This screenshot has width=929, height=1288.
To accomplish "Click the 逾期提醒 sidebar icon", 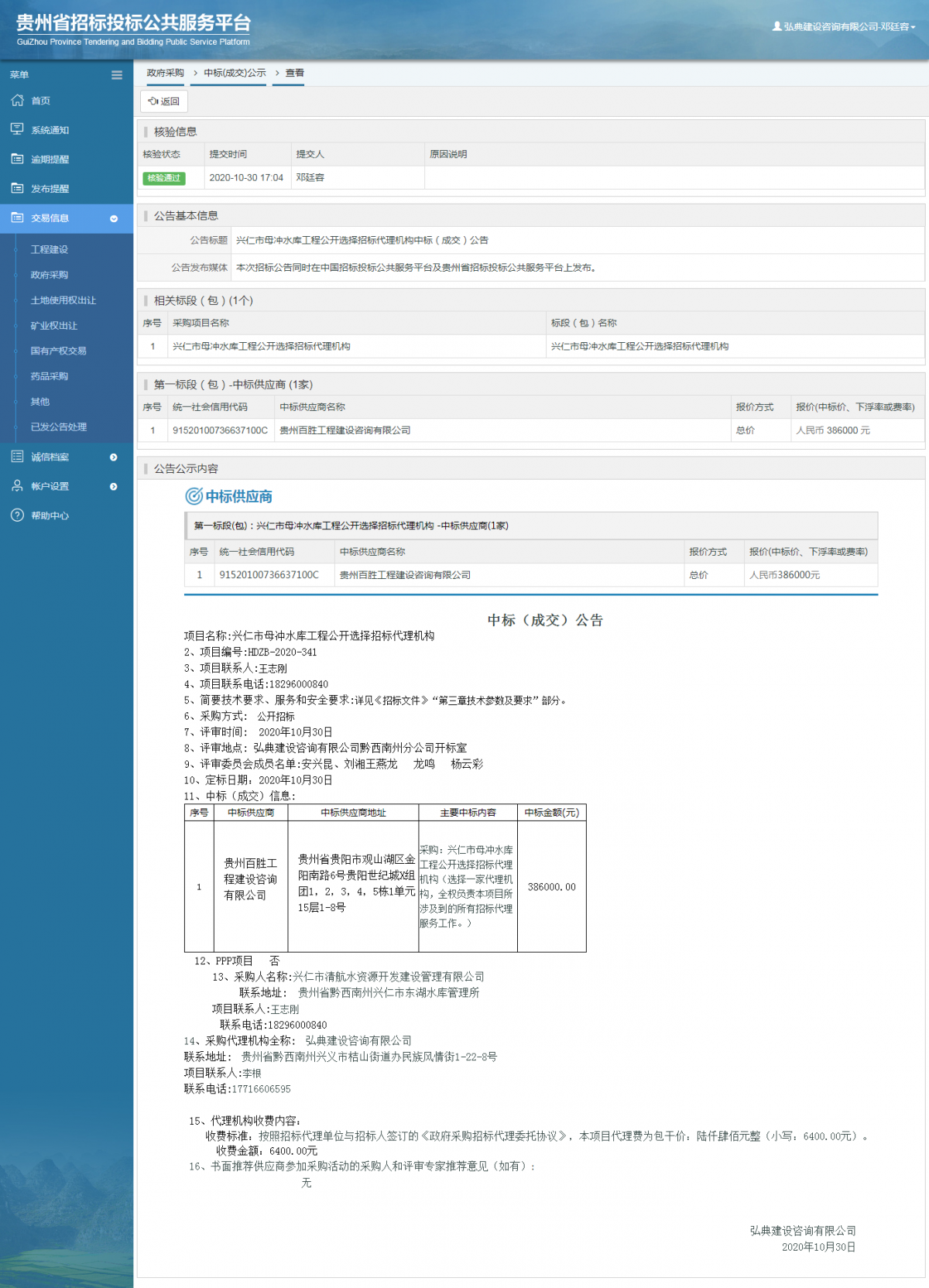I will [17, 159].
